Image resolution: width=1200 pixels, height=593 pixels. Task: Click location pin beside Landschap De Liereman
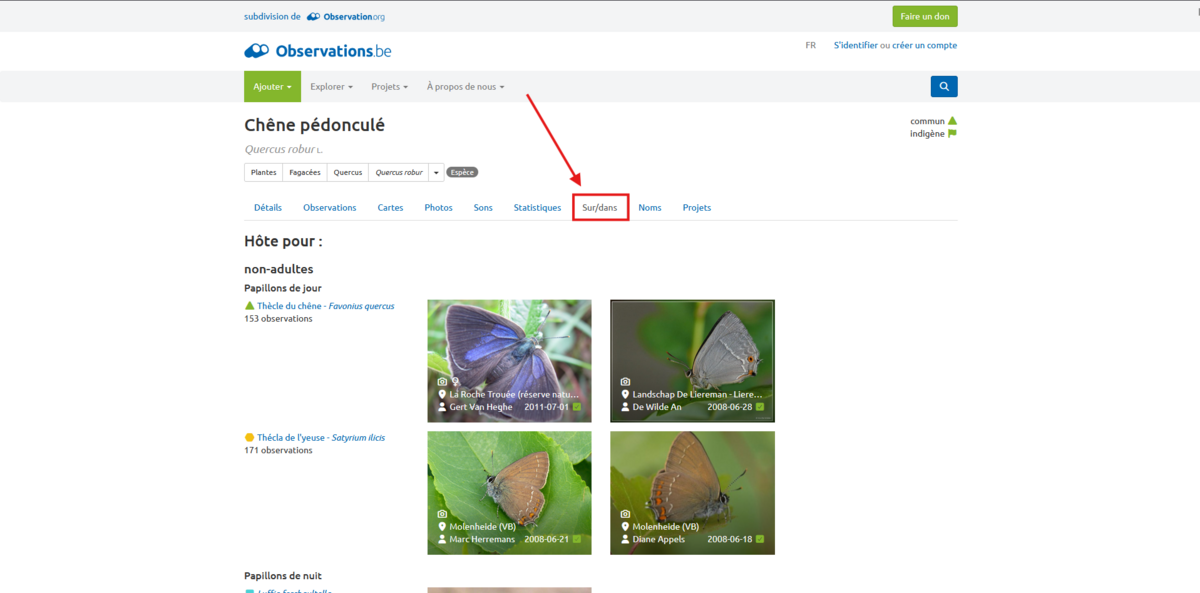click(625, 395)
